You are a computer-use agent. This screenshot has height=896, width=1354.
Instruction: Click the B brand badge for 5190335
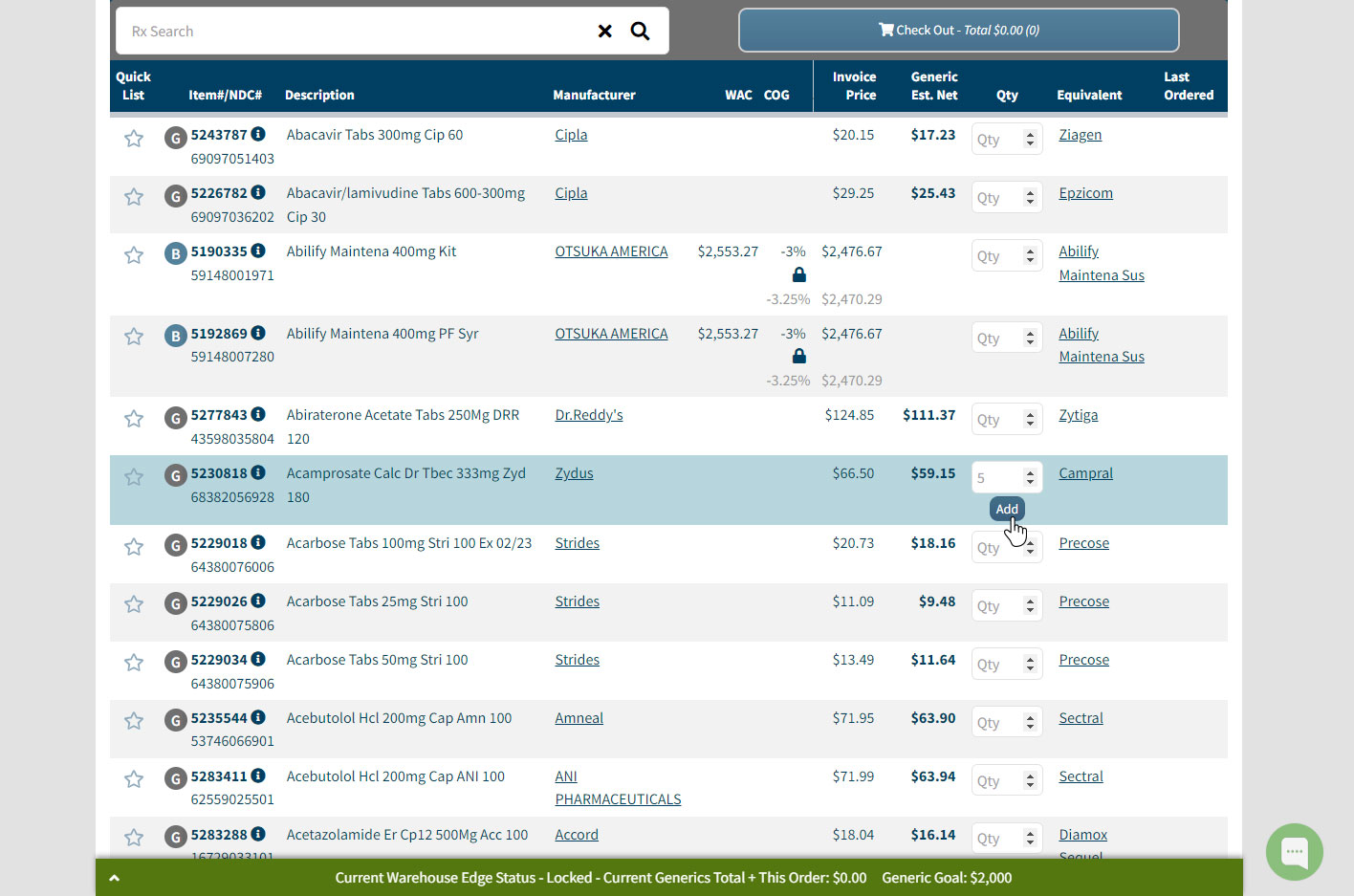(175, 254)
